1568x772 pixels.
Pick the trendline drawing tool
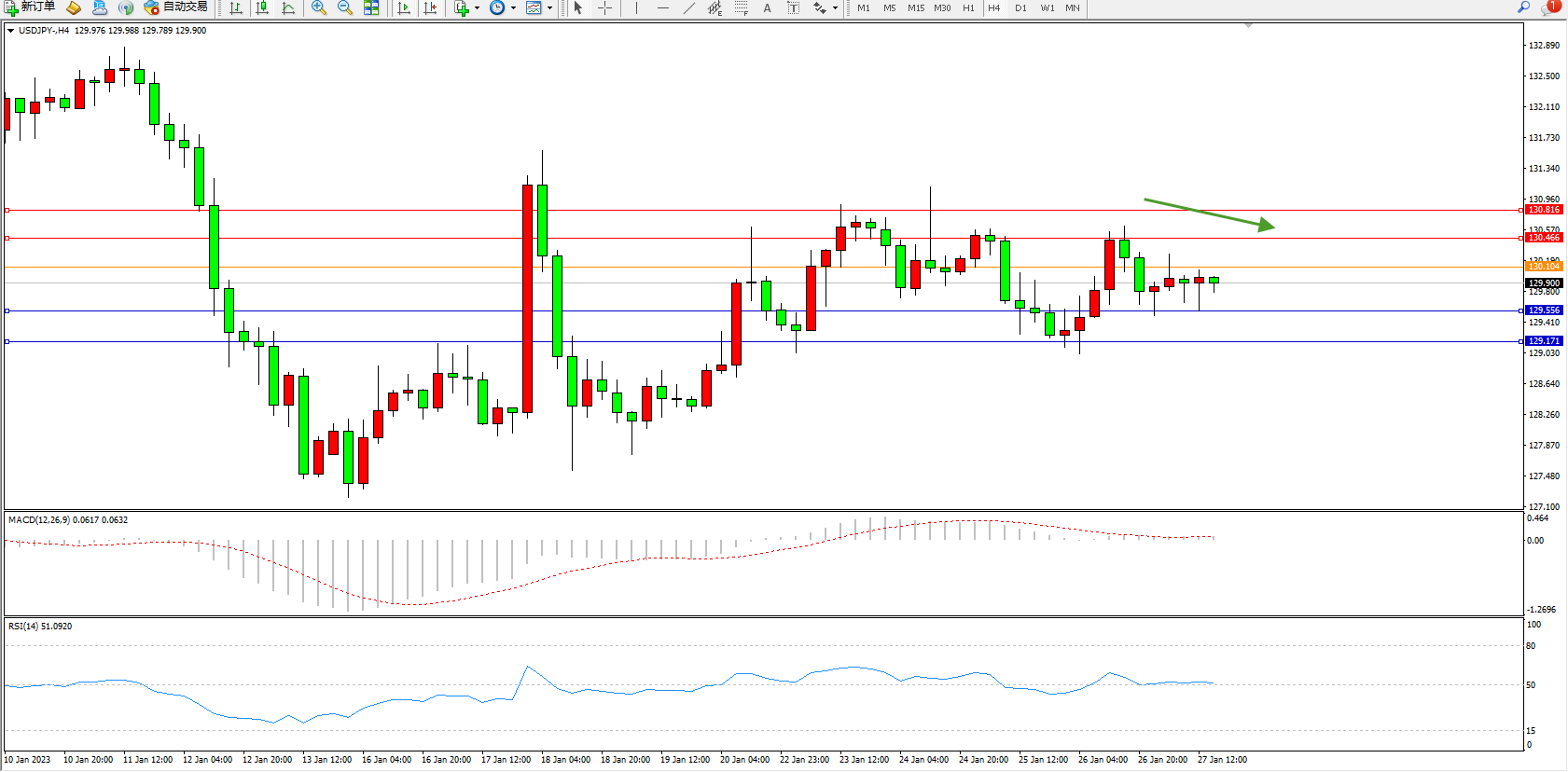688,8
